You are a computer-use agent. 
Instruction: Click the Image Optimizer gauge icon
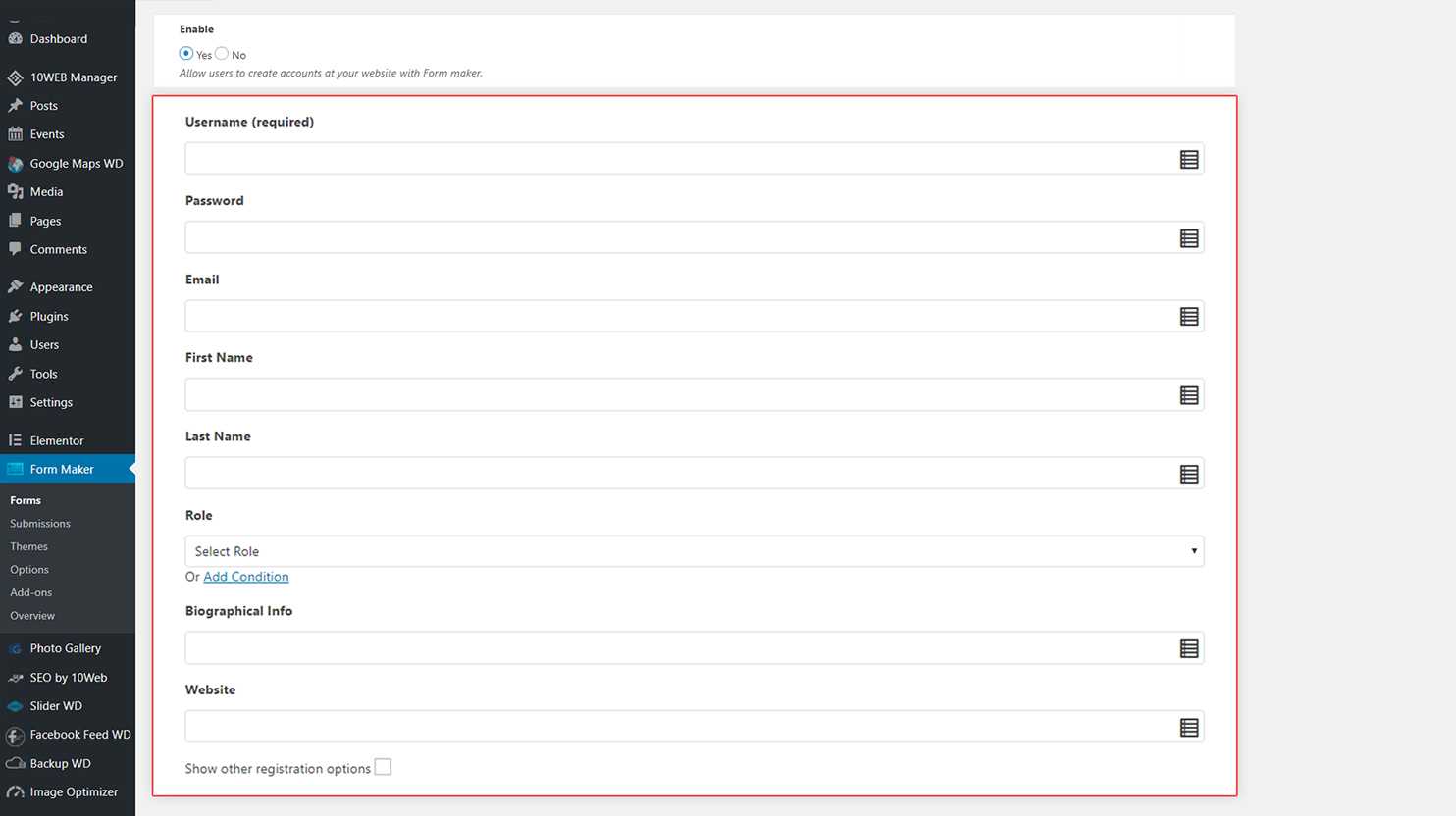[x=15, y=791]
